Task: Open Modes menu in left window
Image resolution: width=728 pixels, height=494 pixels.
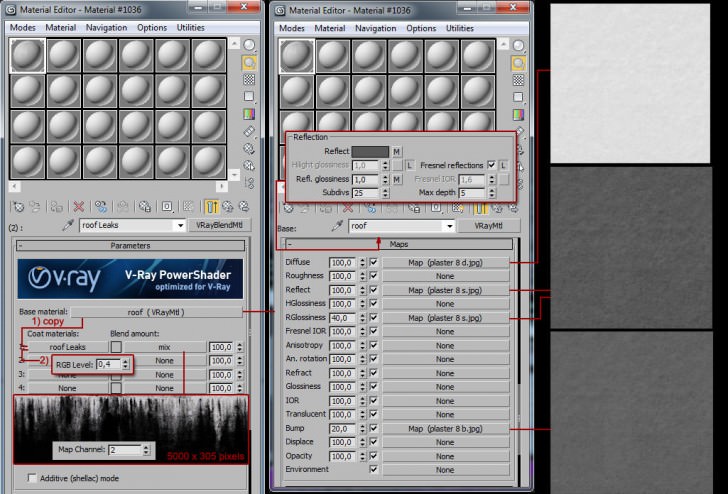Action: [23, 27]
